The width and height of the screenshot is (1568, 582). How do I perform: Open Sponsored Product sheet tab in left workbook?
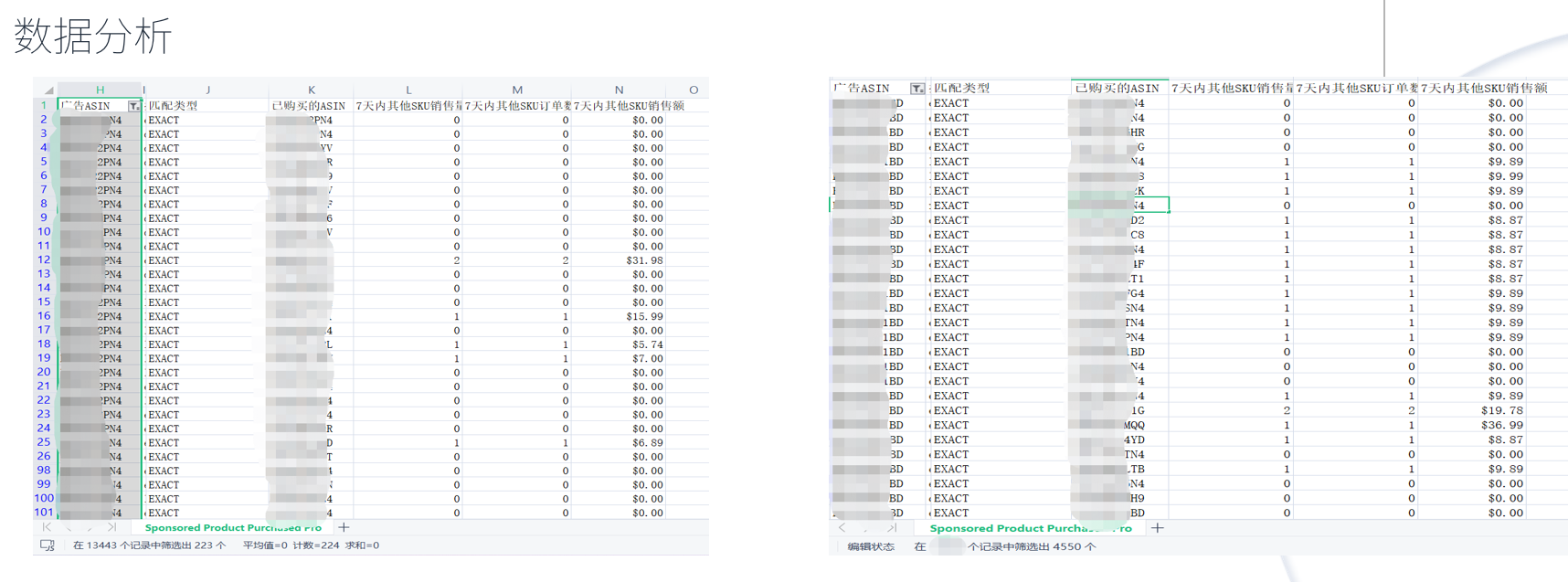(x=233, y=527)
